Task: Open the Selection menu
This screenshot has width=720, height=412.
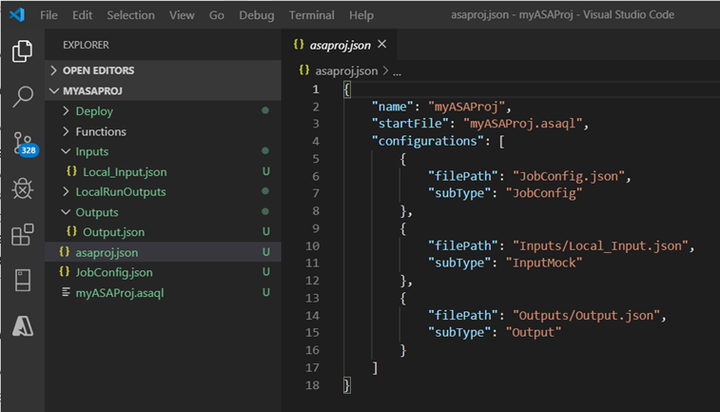Action: coord(131,15)
